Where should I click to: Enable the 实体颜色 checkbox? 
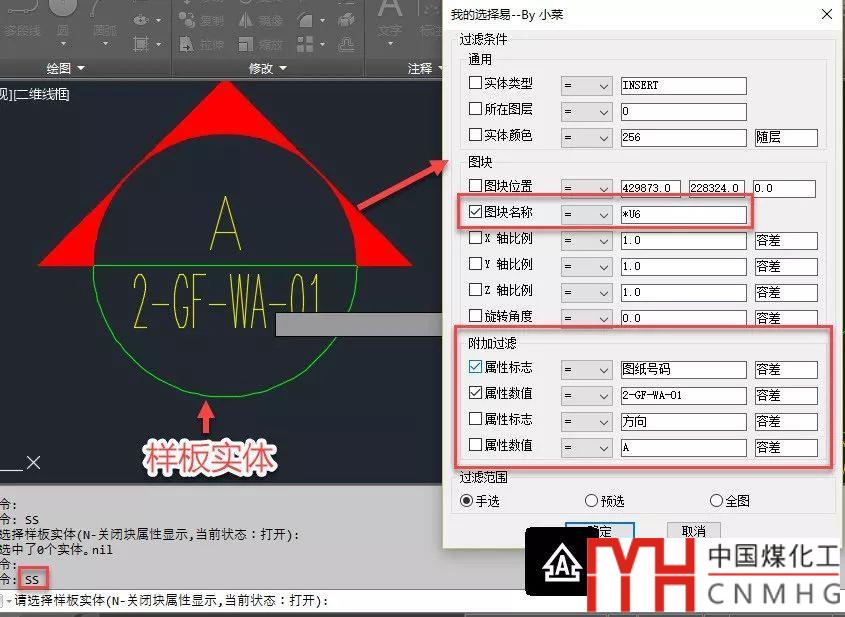[x=475, y=134]
